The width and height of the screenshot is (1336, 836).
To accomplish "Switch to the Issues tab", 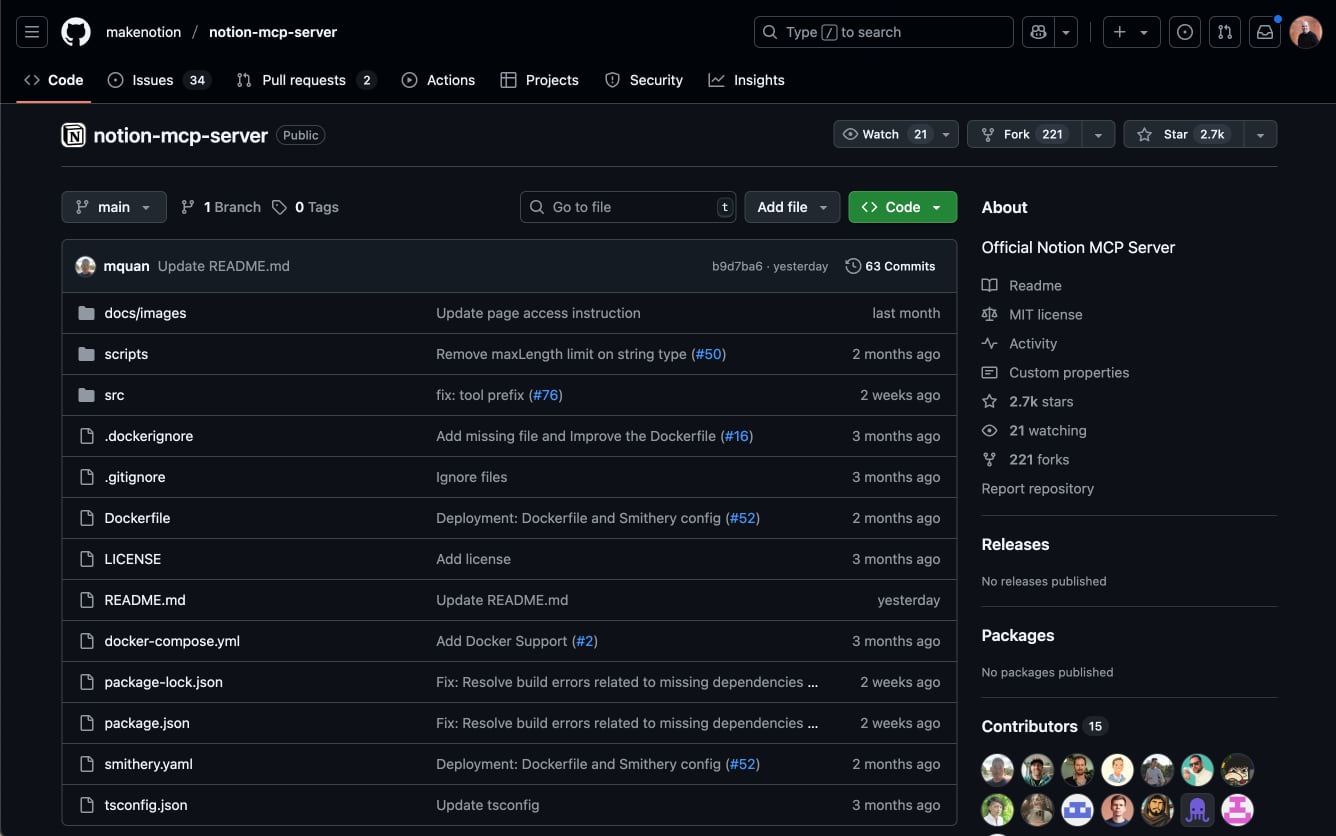I will (x=158, y=80).
